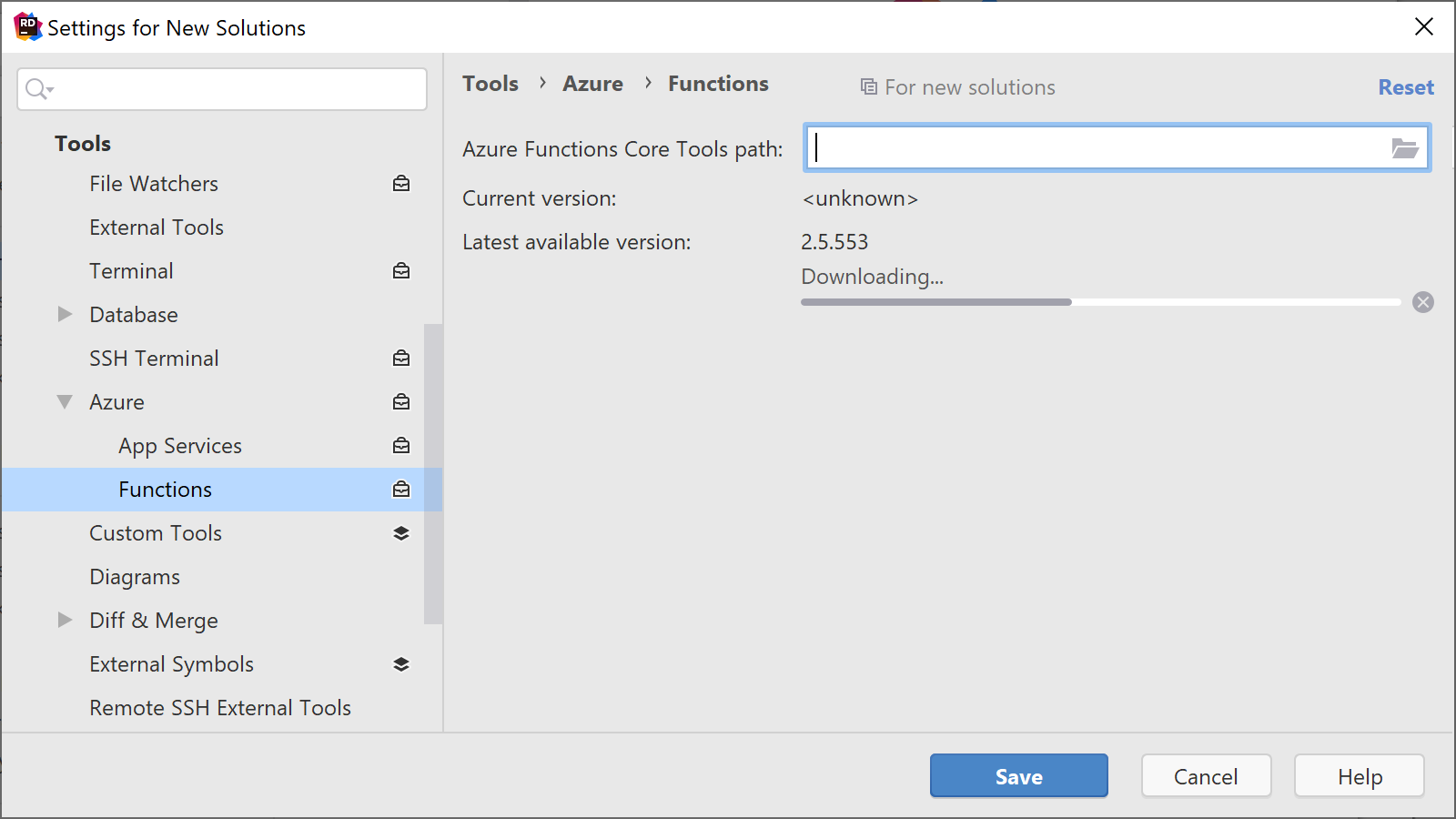
Task: Click the solution-layer icon beside Azure
Action: [401, 402]
